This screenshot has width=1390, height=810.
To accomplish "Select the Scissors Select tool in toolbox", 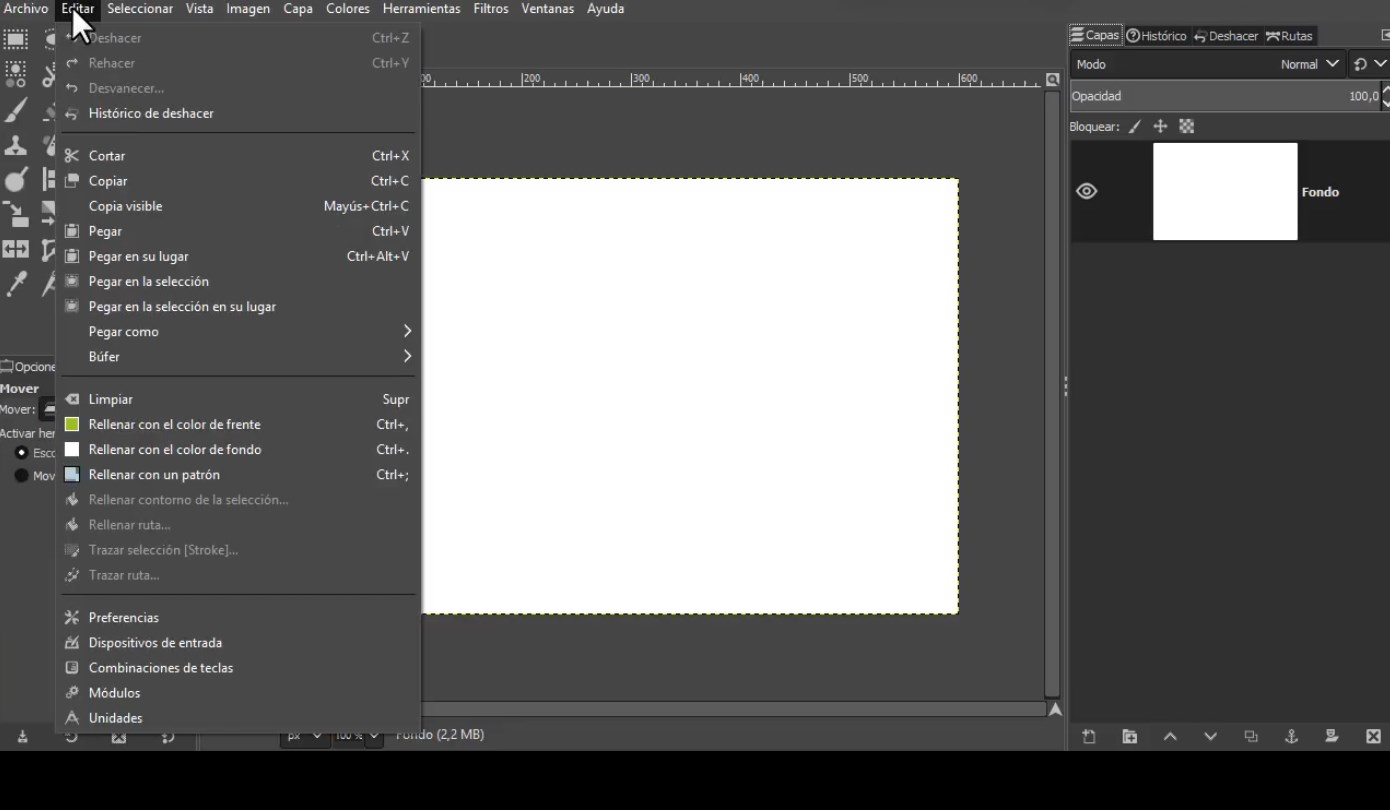I will click(48, 75).
